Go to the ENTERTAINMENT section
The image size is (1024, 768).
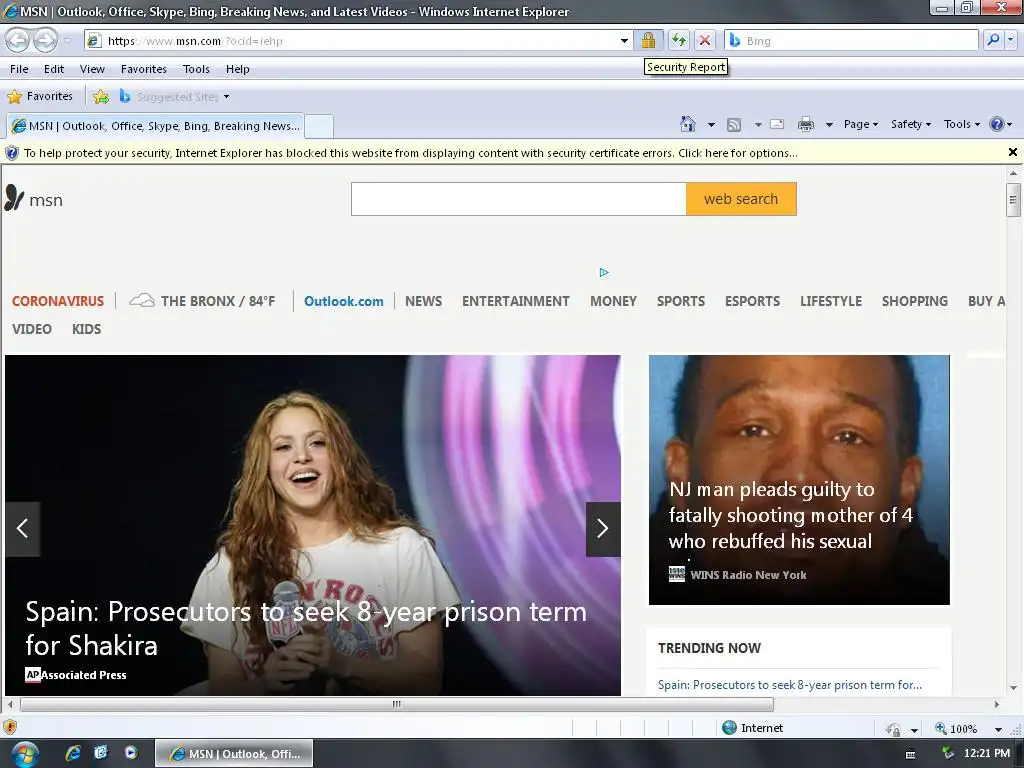[516, 301]
